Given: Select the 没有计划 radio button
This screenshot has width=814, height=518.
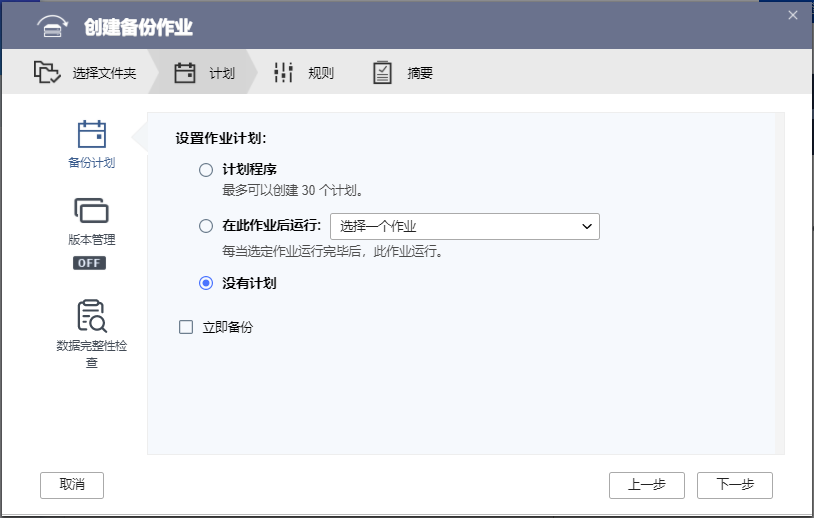Looking at the screenshot, I should pos(206,283).
